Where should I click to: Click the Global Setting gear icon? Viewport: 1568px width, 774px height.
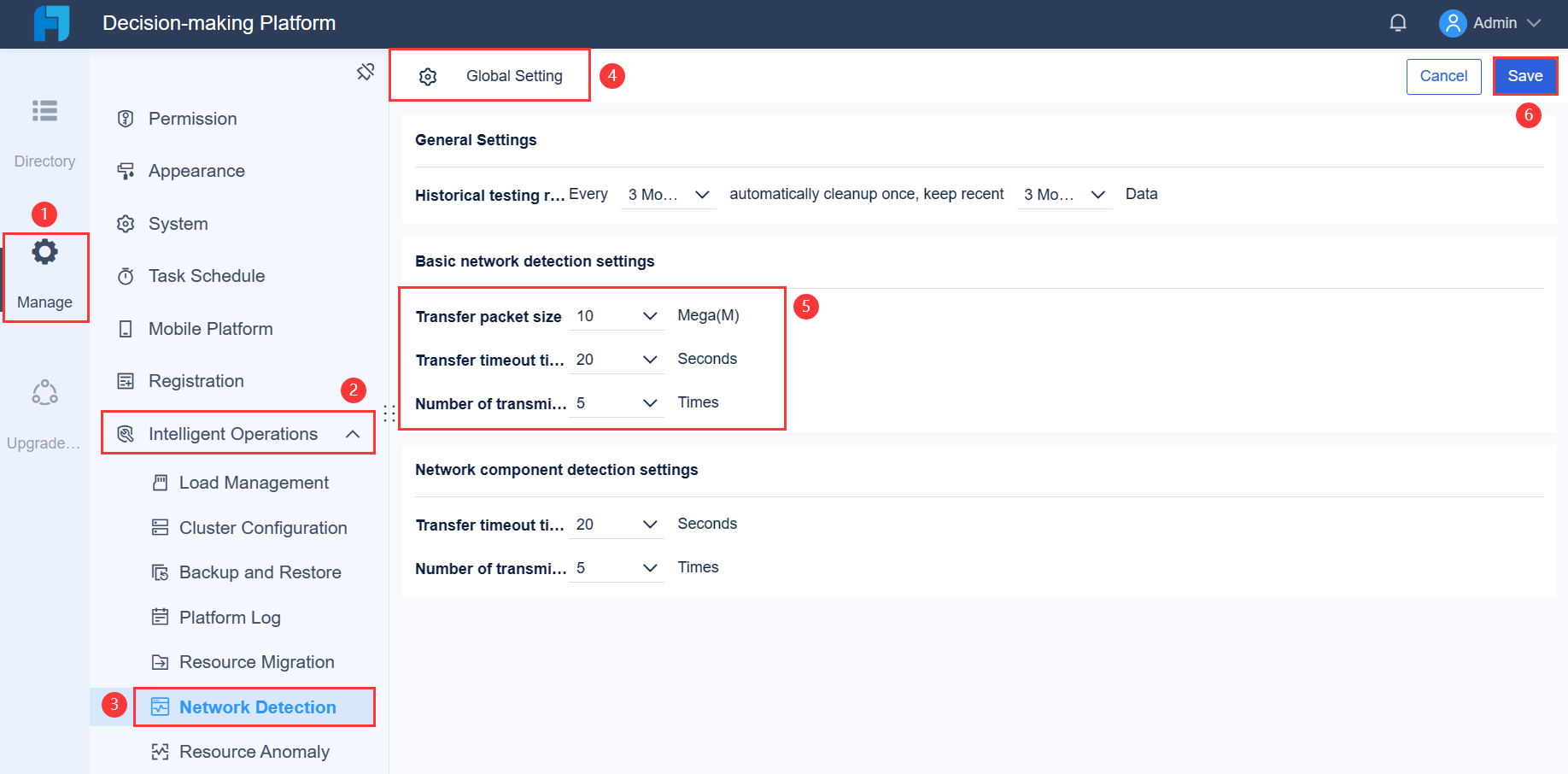(428, 77)
